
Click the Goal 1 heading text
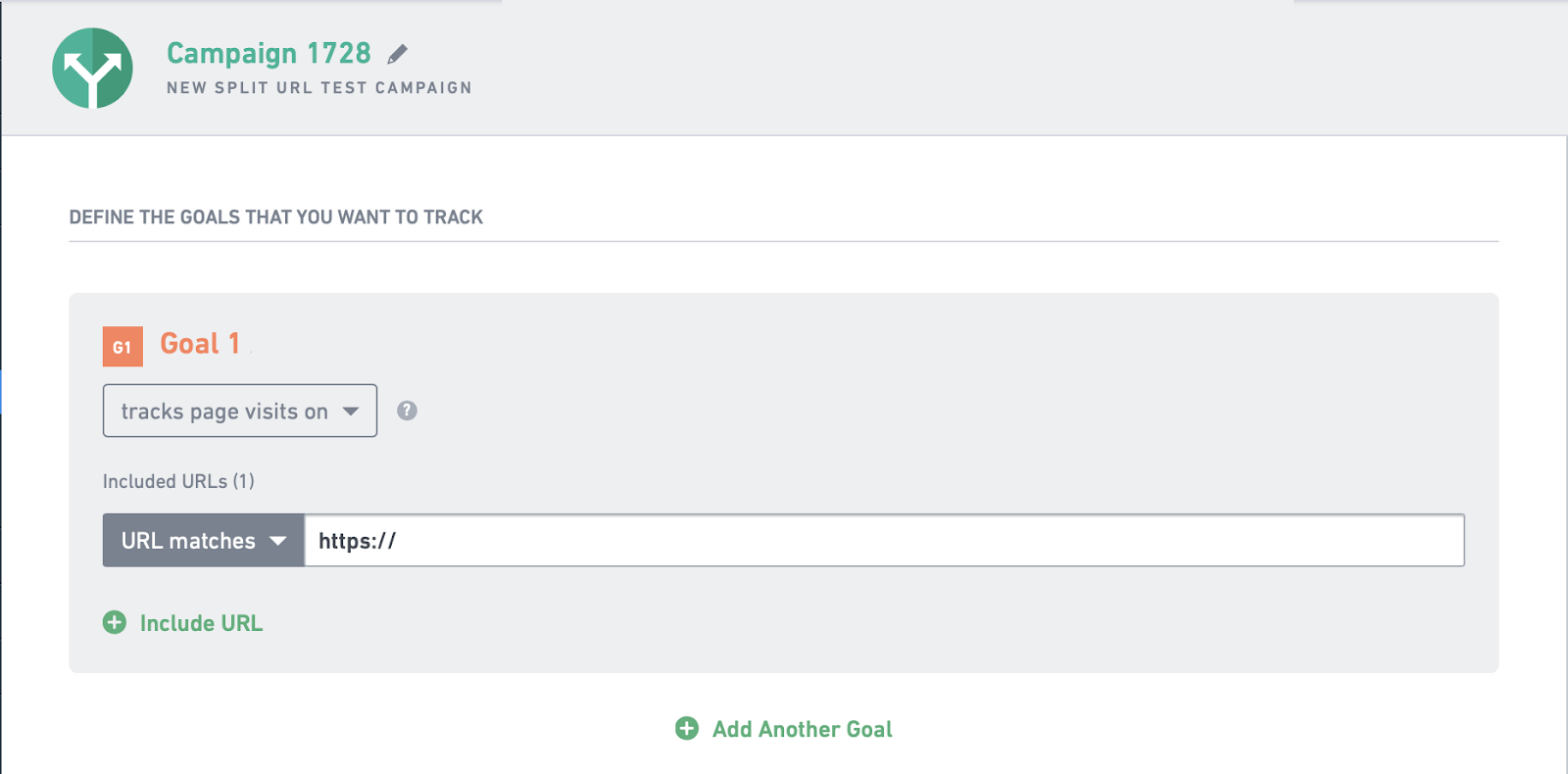click(200, 344)
